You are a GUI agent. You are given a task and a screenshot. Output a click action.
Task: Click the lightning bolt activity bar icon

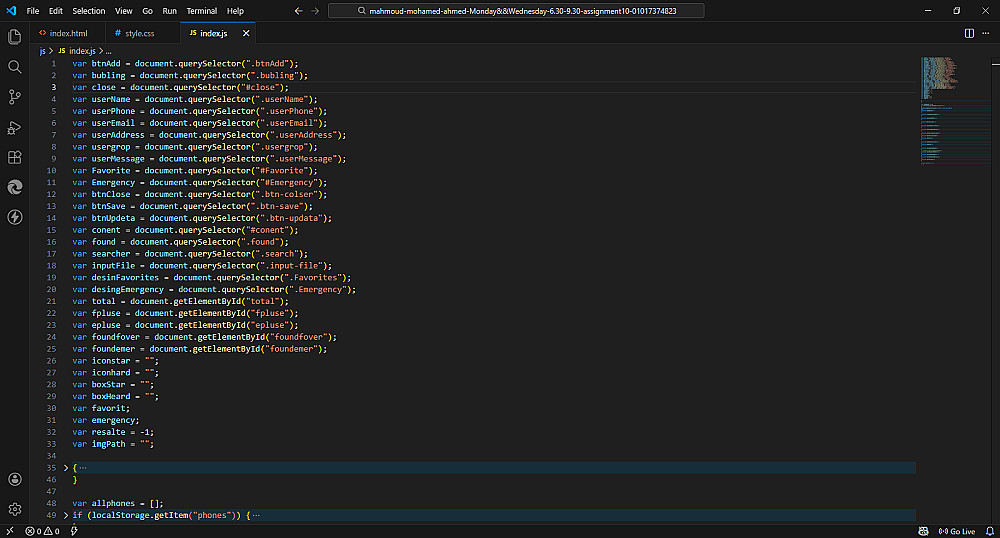[x=14, y=217]
